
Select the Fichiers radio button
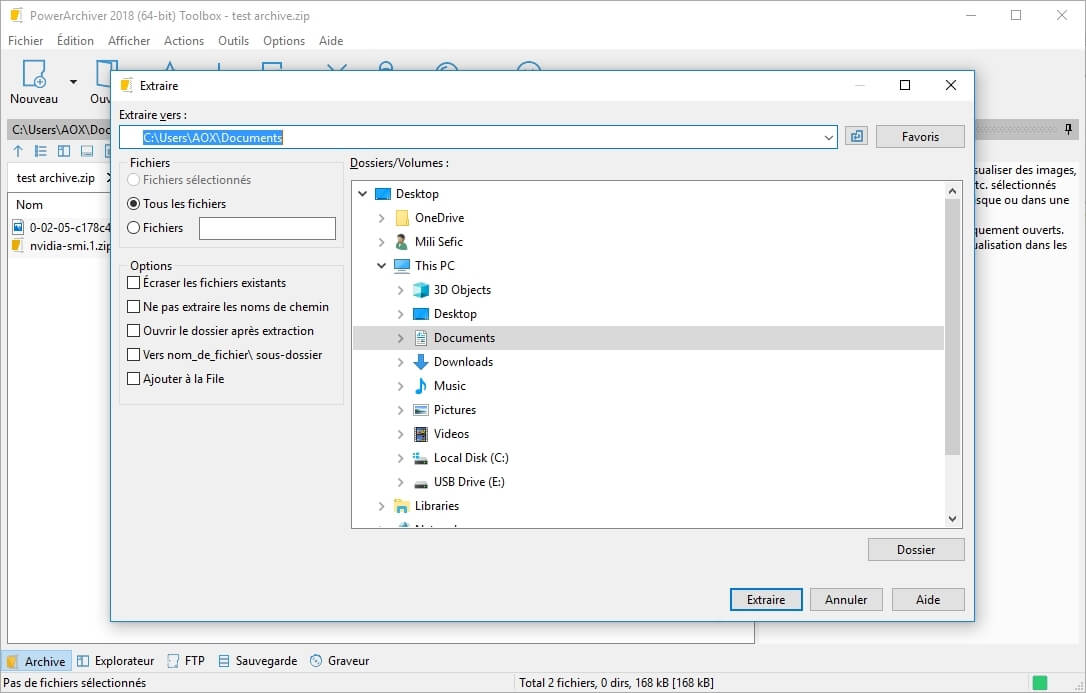(134, 228)
